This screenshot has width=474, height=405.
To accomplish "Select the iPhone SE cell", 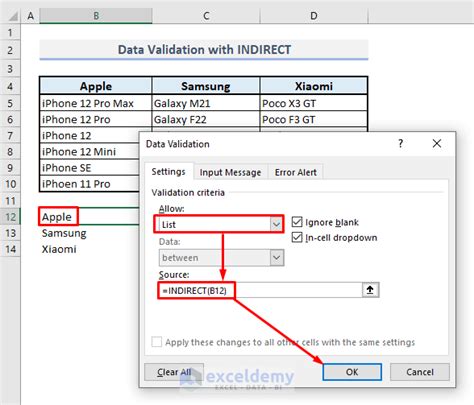I will point(90,168).
